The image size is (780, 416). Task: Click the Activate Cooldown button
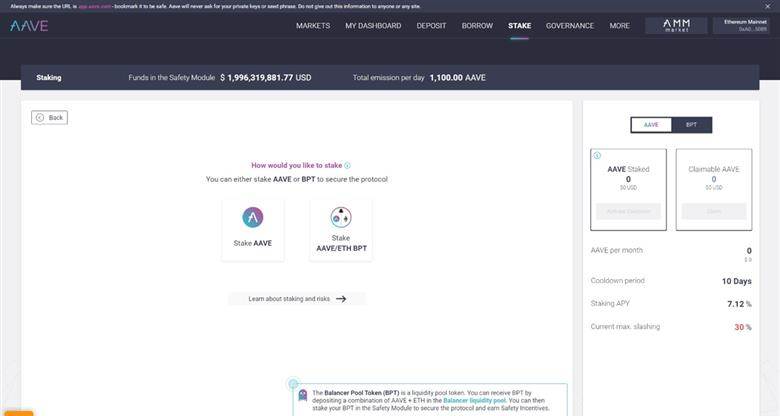[x=628, y=211]
